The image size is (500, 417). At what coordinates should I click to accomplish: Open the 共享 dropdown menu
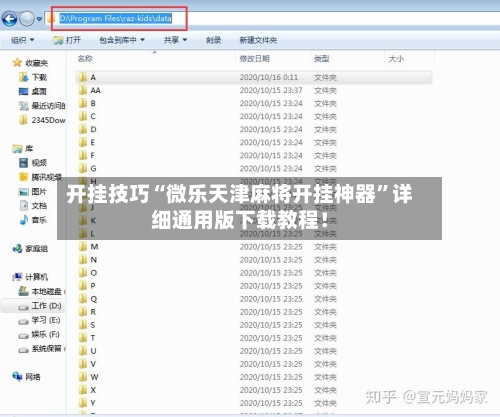click(175, 40)
